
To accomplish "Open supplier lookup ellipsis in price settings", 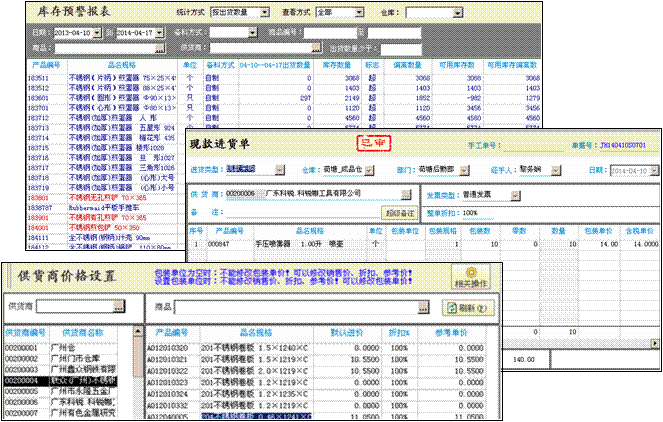I will pyautogui.click(x=119, y=305).
